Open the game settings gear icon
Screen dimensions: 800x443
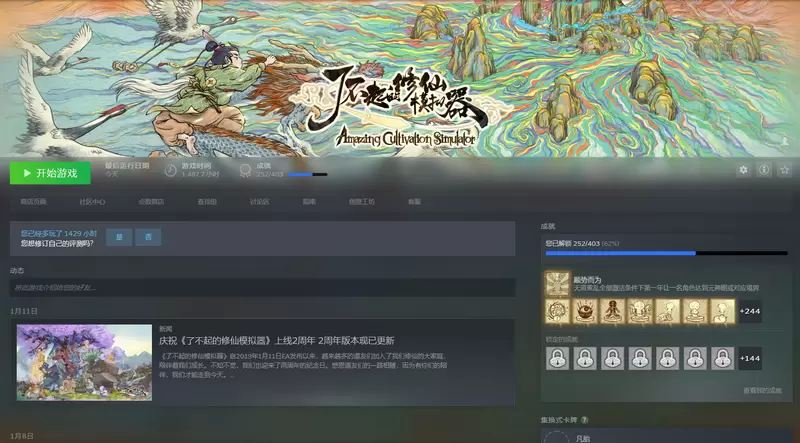click(743, 170)
